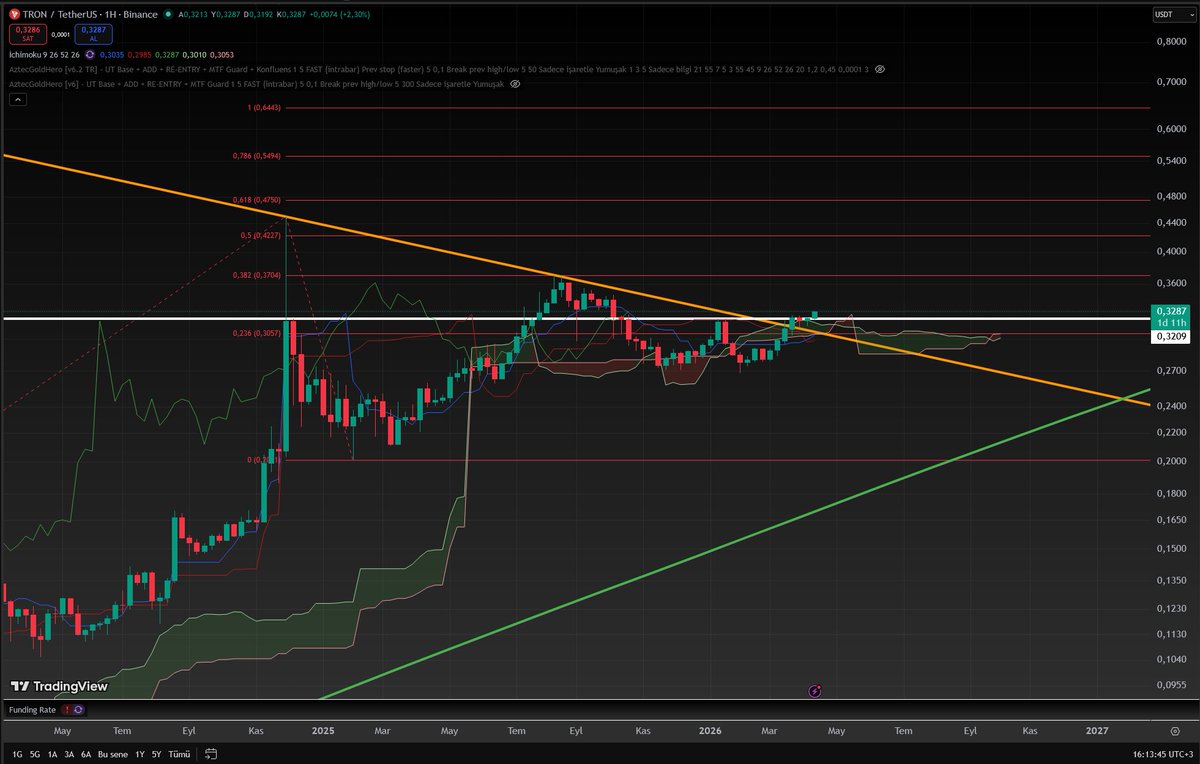Select the 1G time range
The width and height of the screenshot is (1200, 764).
click(x=17, y=754)
